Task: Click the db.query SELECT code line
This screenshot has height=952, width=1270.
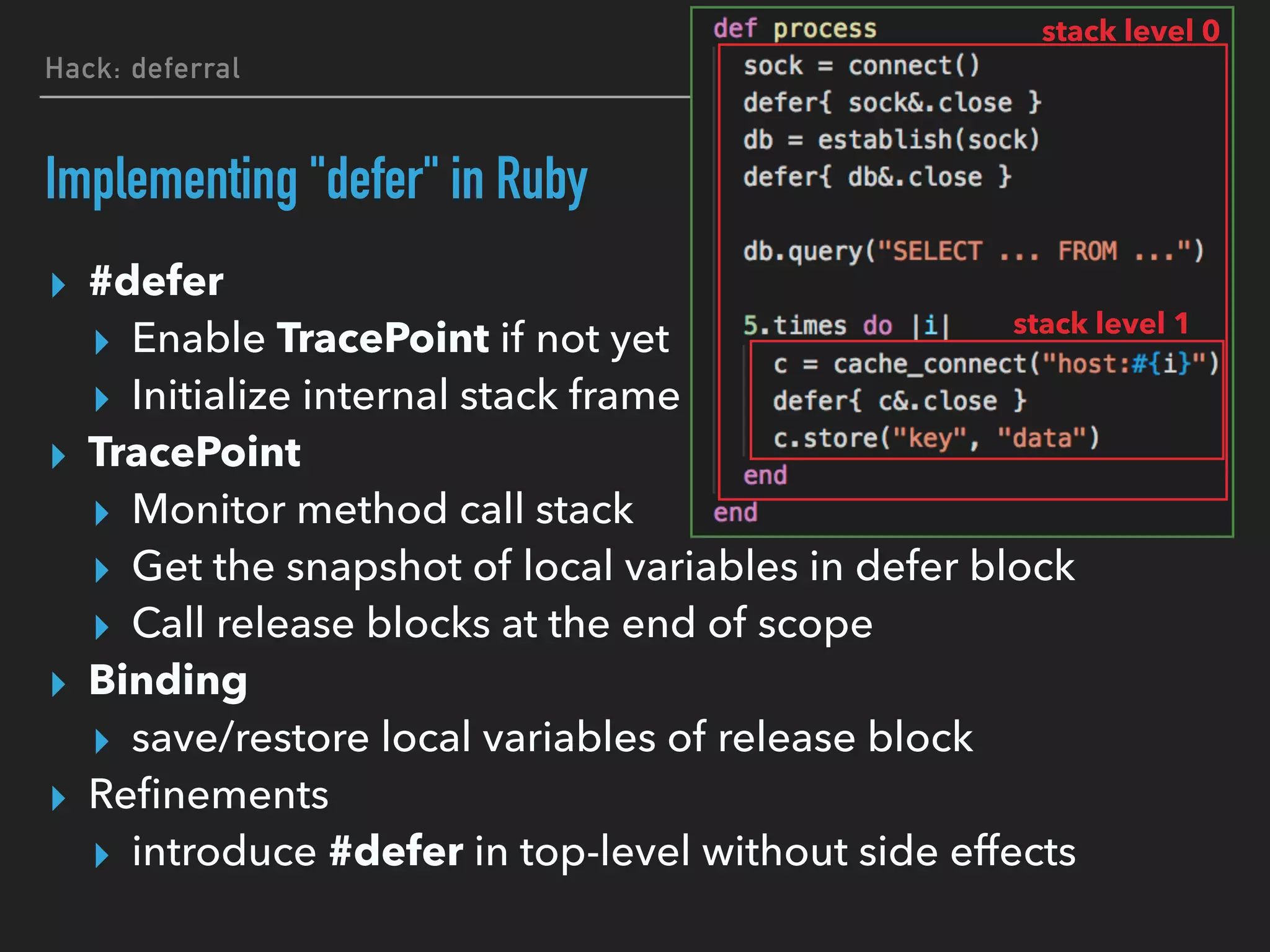Action: click(974, 252)
